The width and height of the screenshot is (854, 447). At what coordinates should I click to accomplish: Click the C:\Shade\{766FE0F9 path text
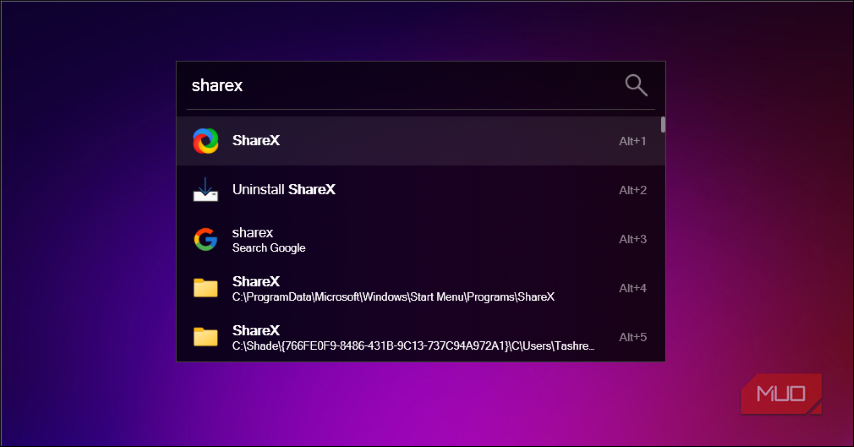(413, 346)
